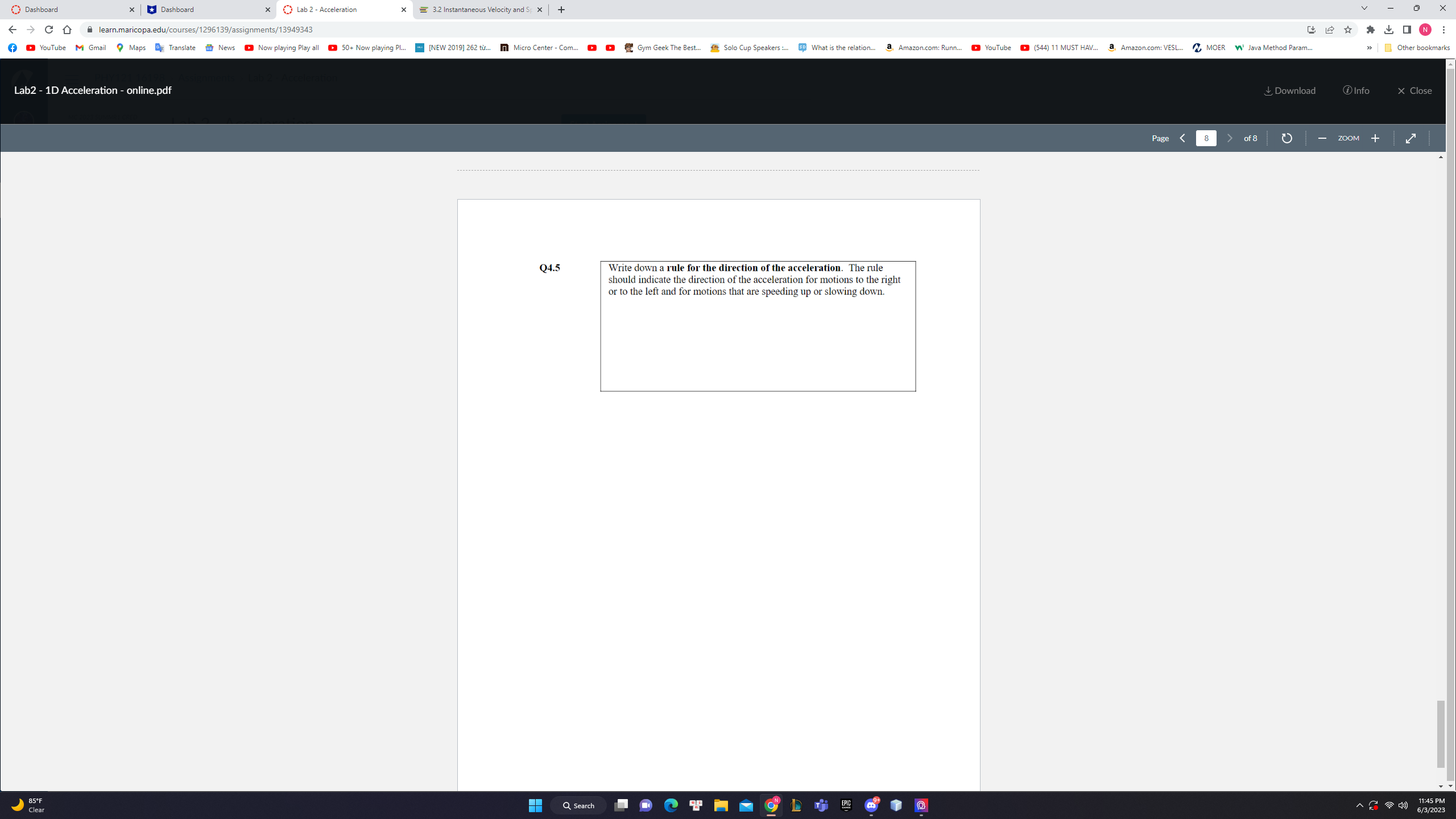Screen dimensions: 1456x819
Task: Switch to 3.2 Instantaneous Velocity tab
Action: [481, 10]
